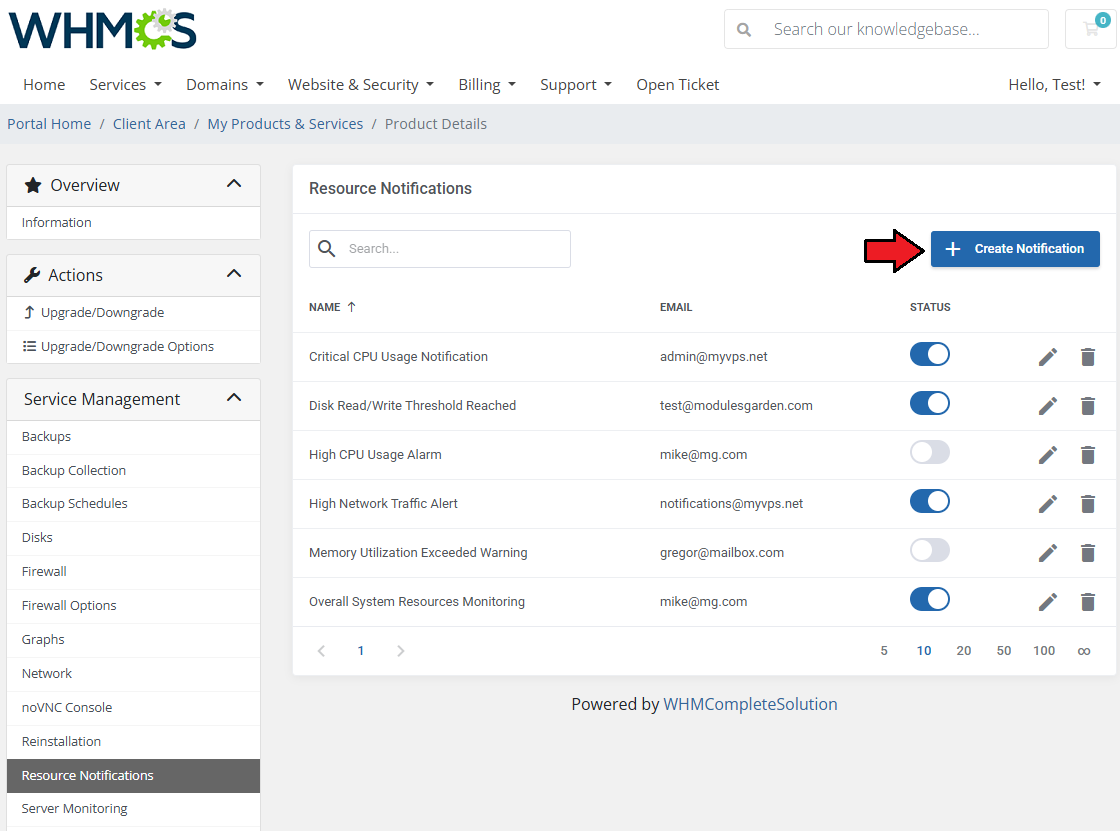Collapse the Overview panel chevron
The image size is (1120, 831).
click(234, 184)
